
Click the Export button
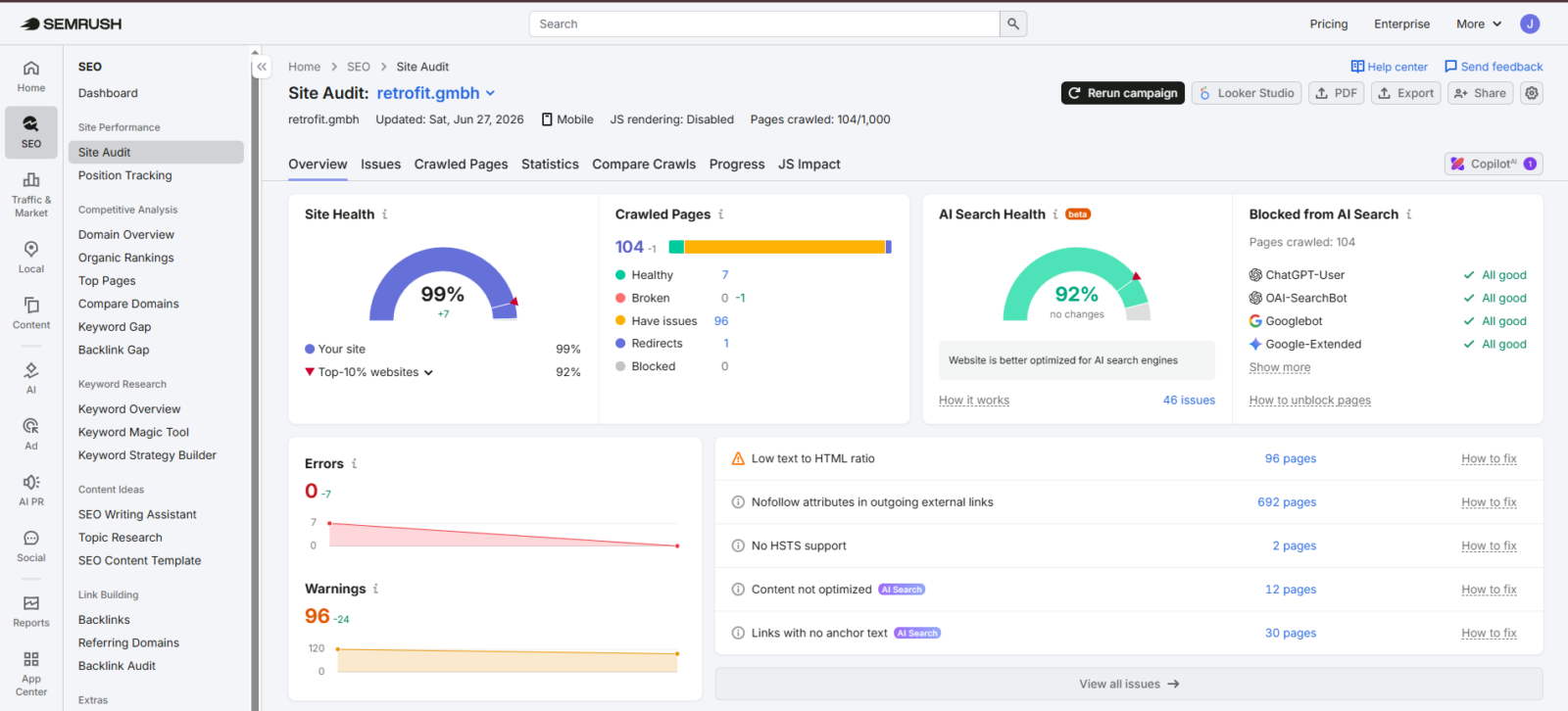coord(1406,93)
